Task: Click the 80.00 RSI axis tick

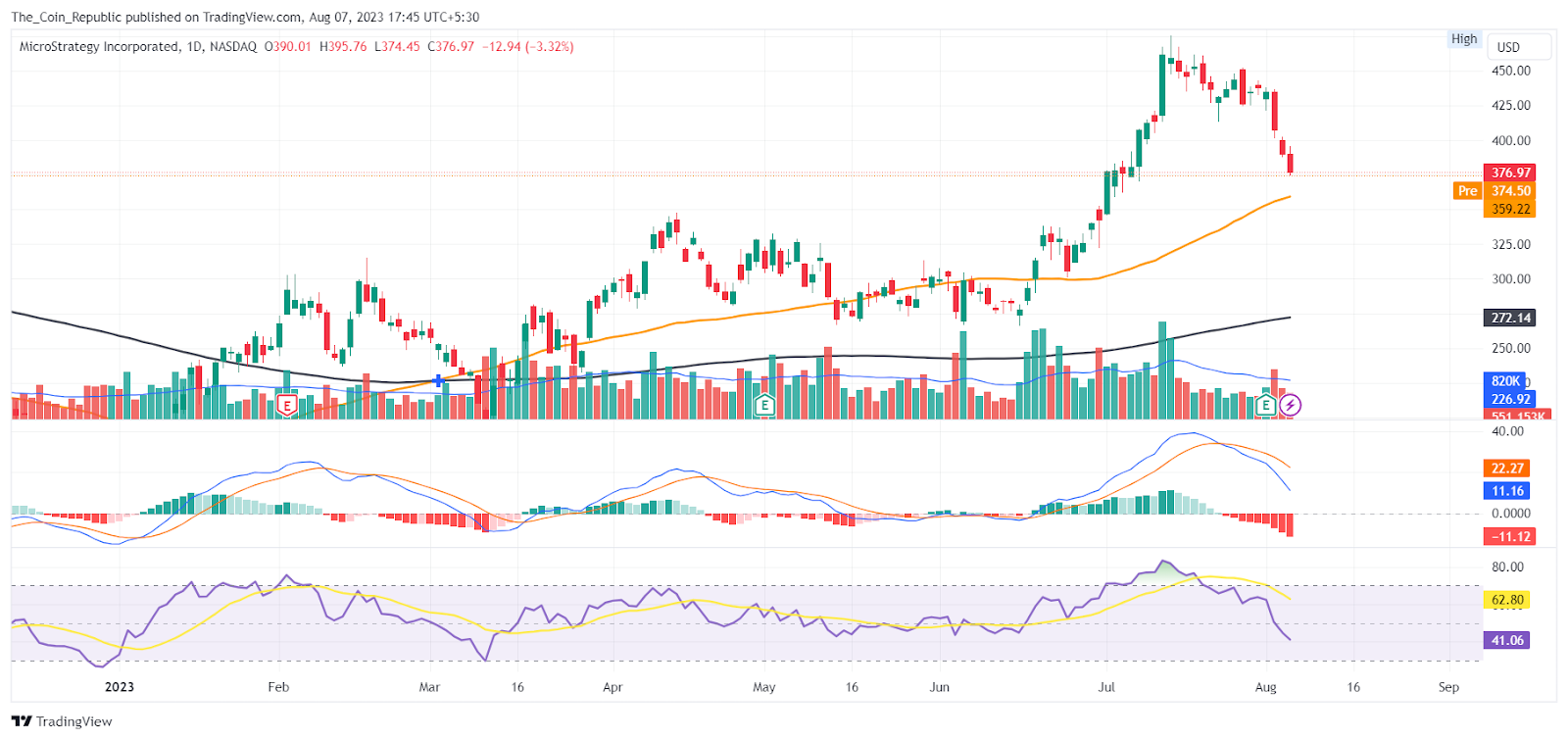Action: [1507, 567]
